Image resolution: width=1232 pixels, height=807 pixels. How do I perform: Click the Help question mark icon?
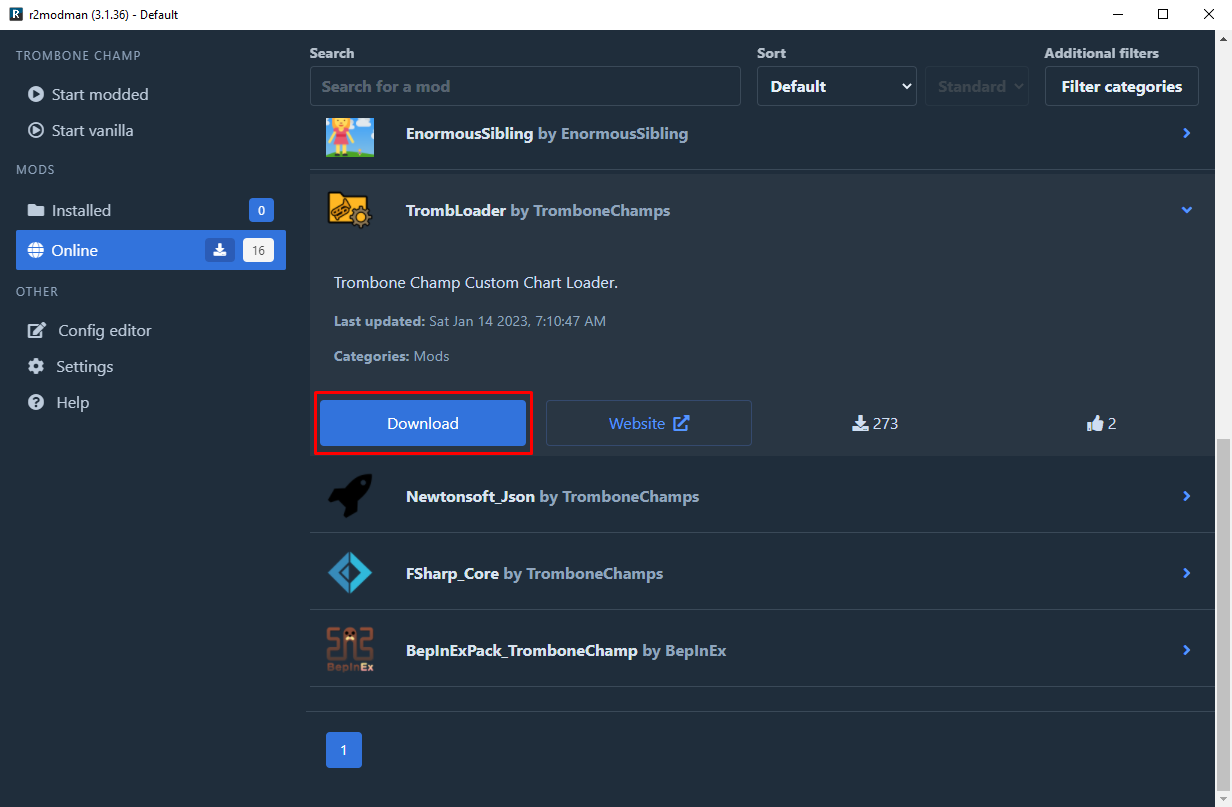pyautogui.click(x=36, y=402)
